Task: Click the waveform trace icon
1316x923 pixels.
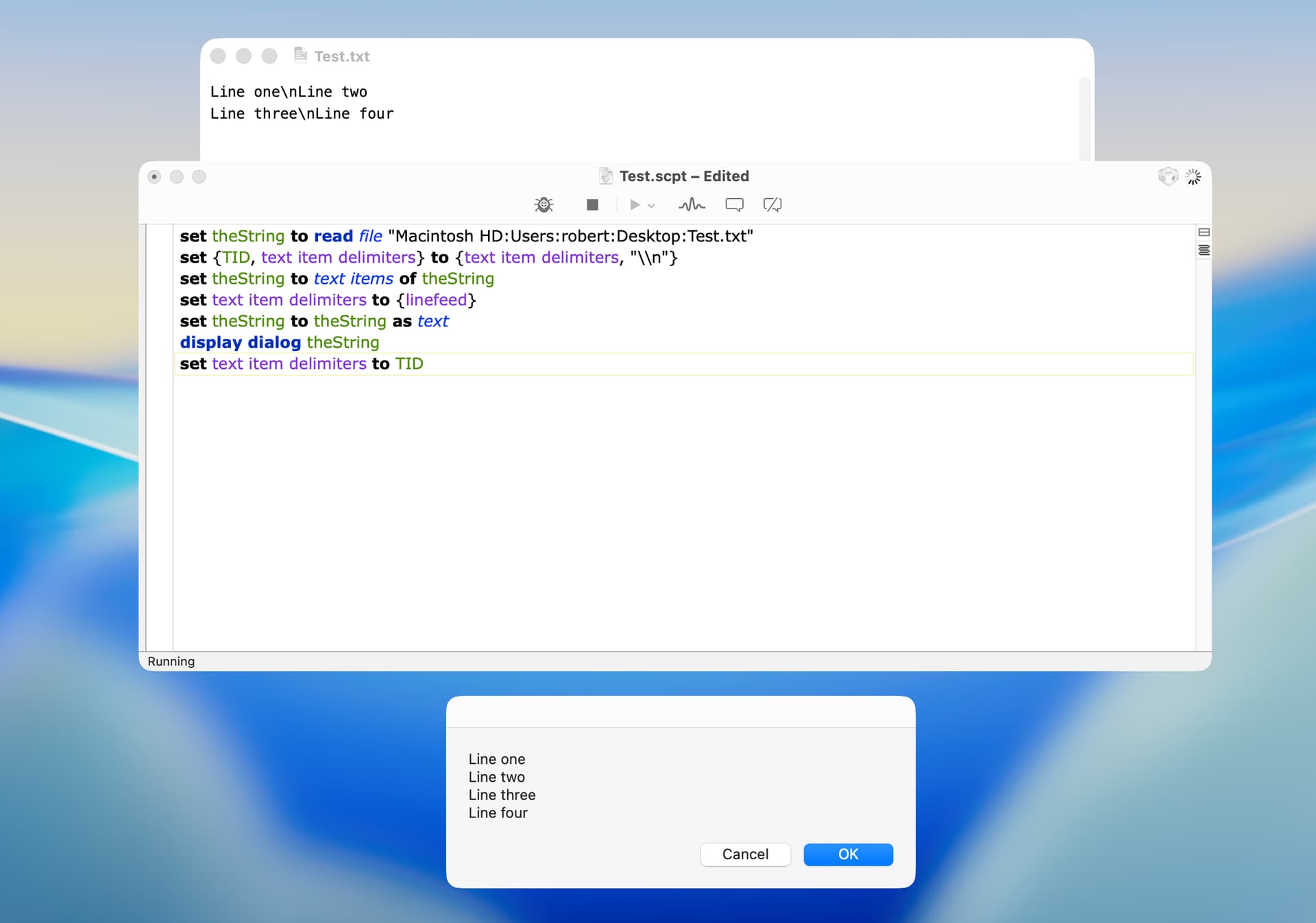Action: click(x=691, y=204)
